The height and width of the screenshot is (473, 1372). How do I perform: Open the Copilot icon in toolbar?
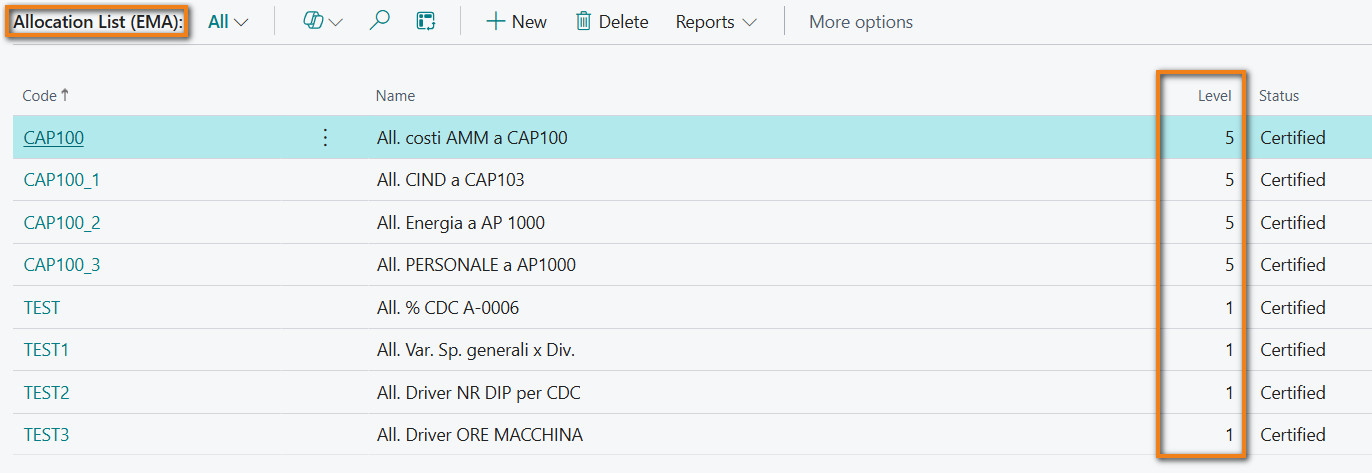point(313,21)
